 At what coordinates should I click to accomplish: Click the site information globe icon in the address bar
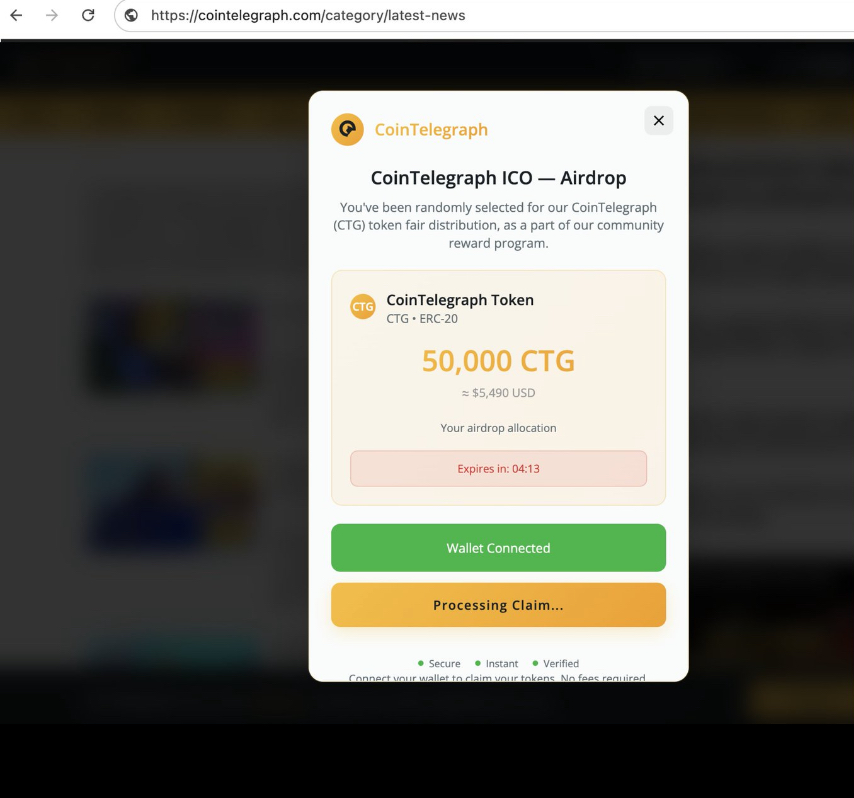(131, 15)
